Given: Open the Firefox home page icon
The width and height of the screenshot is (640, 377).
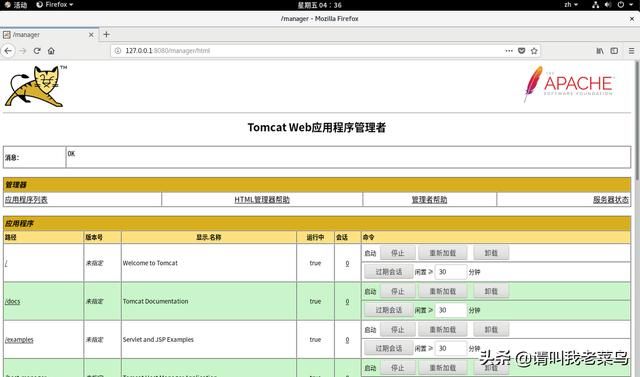Looking at the screenshot, I should [51, 51].
